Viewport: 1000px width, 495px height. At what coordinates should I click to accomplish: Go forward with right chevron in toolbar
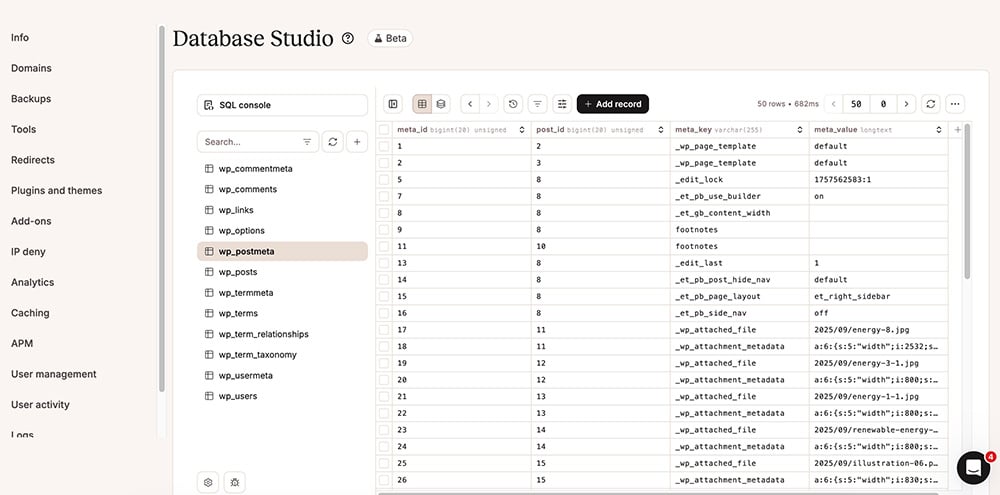tap(489, 104)
